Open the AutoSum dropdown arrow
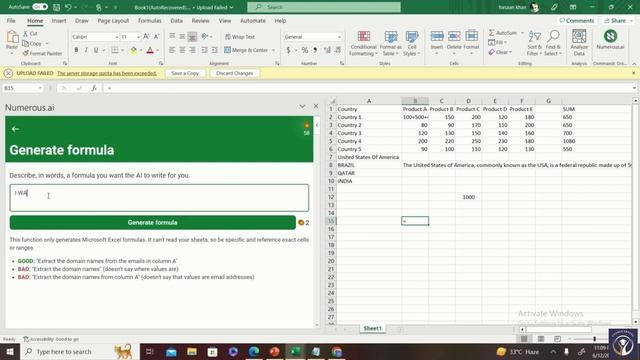This screenshot has width=640, height=360. coord(522,33)
